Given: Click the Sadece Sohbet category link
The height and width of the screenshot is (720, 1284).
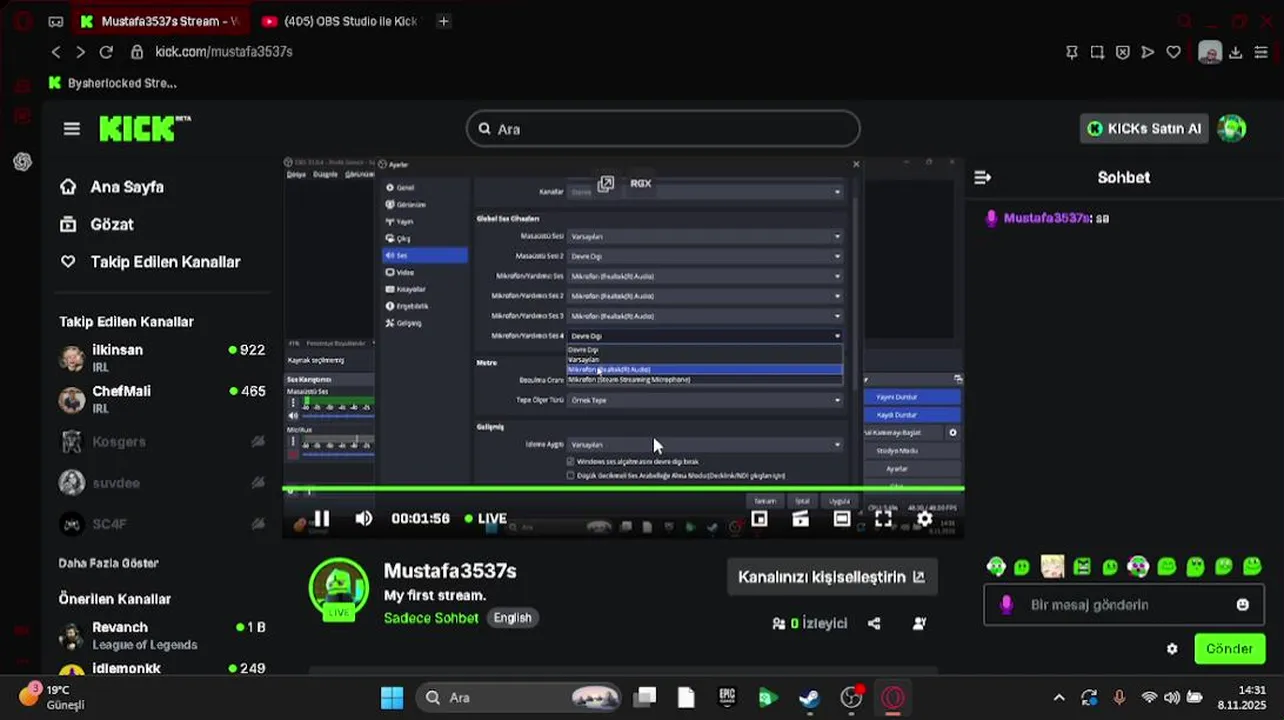Looking at the screenshot, I should (x=431, y=618).
